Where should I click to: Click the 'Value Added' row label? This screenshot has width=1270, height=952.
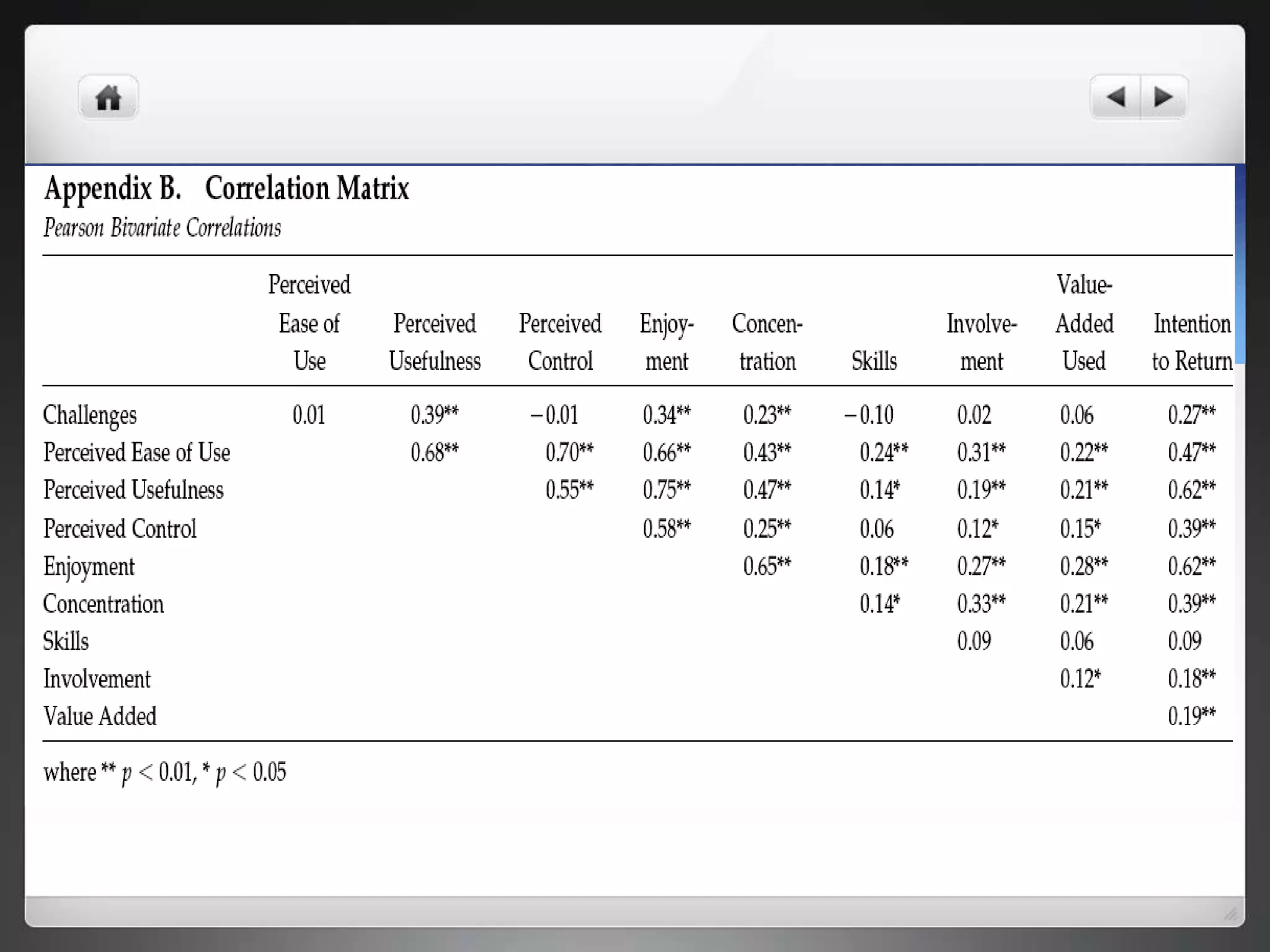[99, 716]
